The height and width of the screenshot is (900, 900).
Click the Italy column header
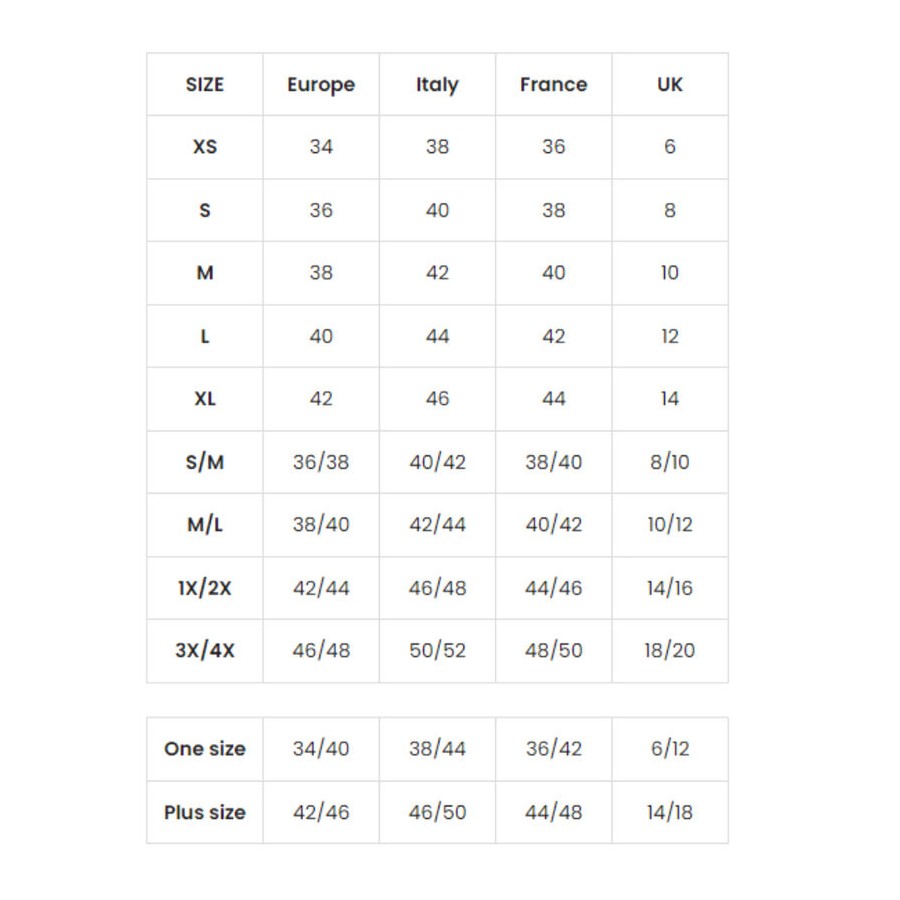point(437,85)
